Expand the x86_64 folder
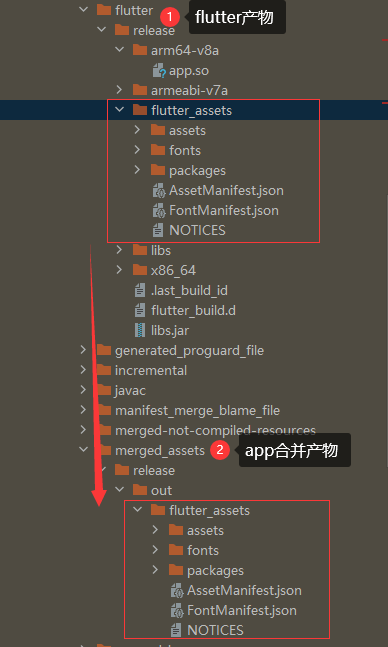The width and height of the screenshot is (388, 647). [x=119, y=270]
